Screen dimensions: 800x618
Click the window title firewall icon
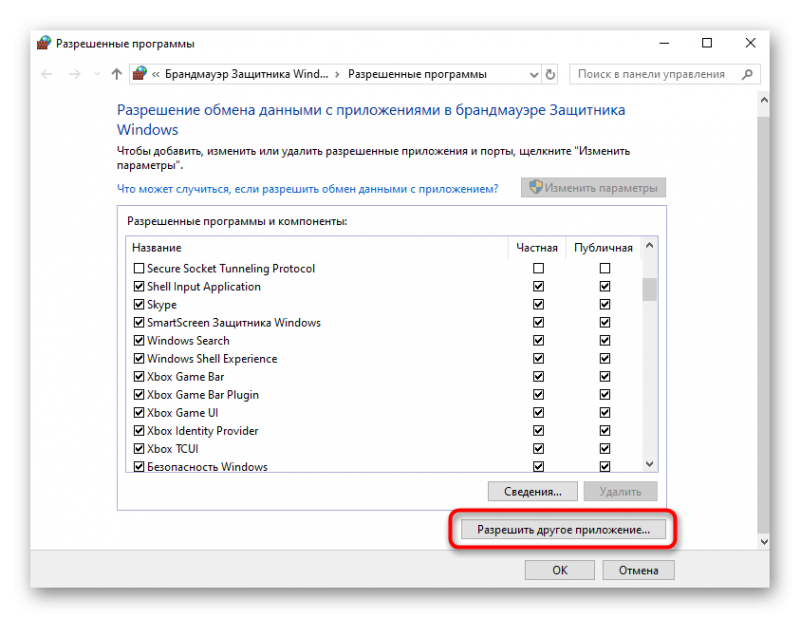[44, 43]
